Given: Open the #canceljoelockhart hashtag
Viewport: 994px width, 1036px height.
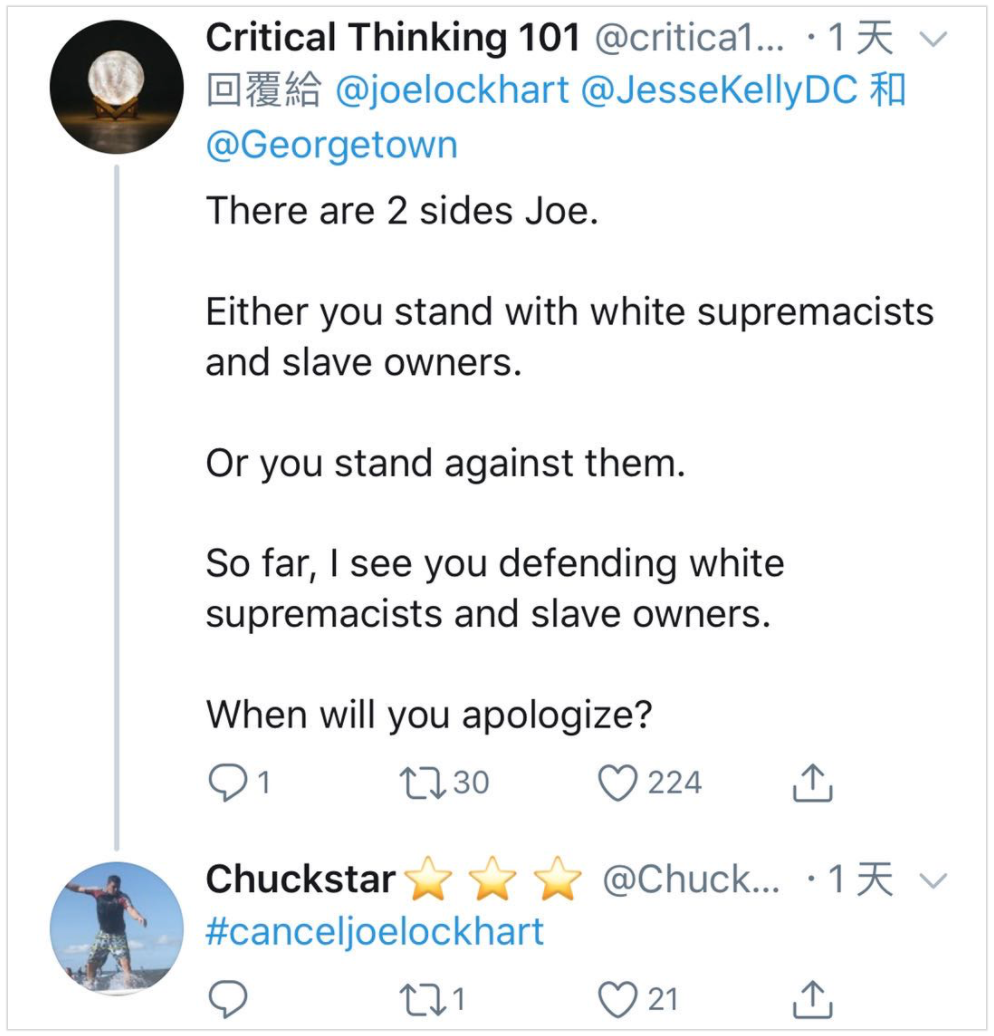Looking at the screenshot, I should point(375,932).
